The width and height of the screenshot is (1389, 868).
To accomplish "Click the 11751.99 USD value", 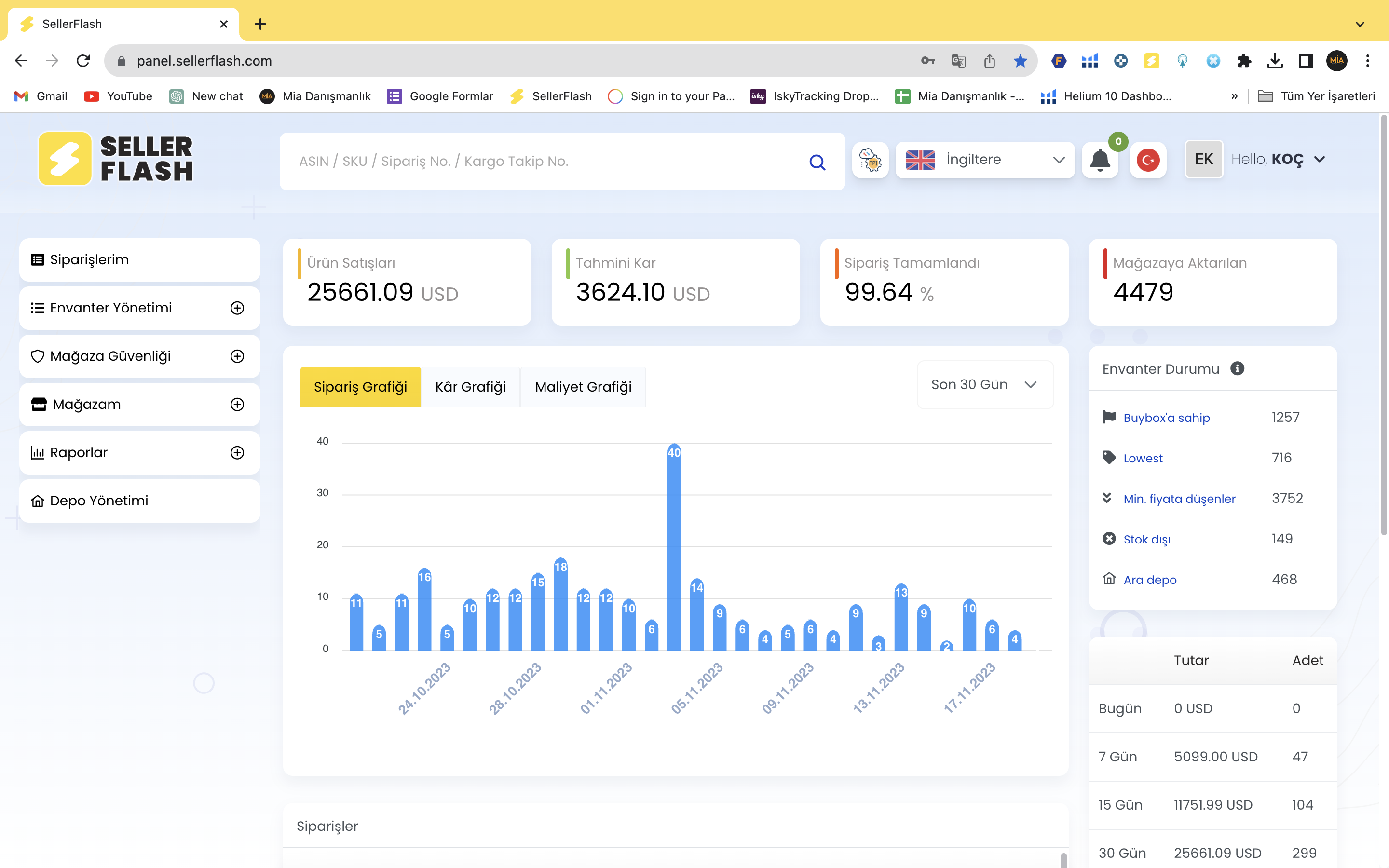I will (1213, 805).
